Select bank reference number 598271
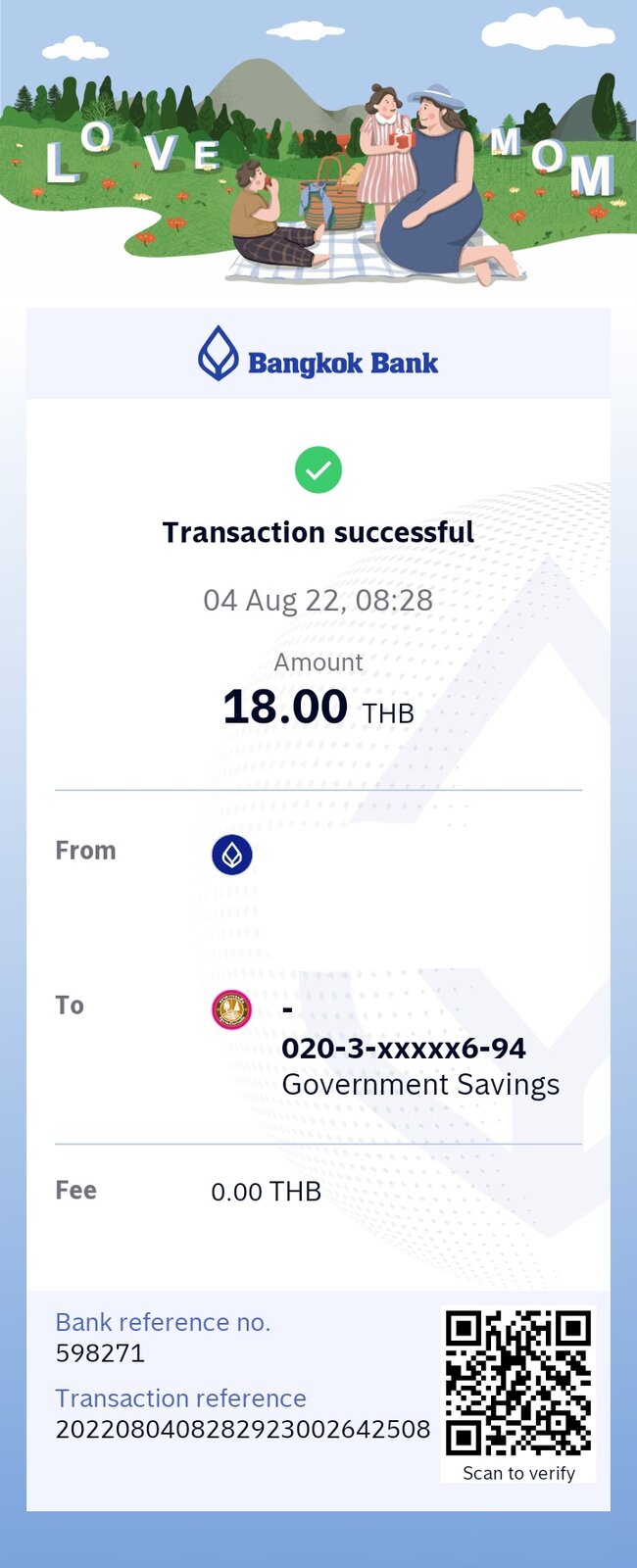Viewport: 637px width, 1568px height. coord(100,1353)
